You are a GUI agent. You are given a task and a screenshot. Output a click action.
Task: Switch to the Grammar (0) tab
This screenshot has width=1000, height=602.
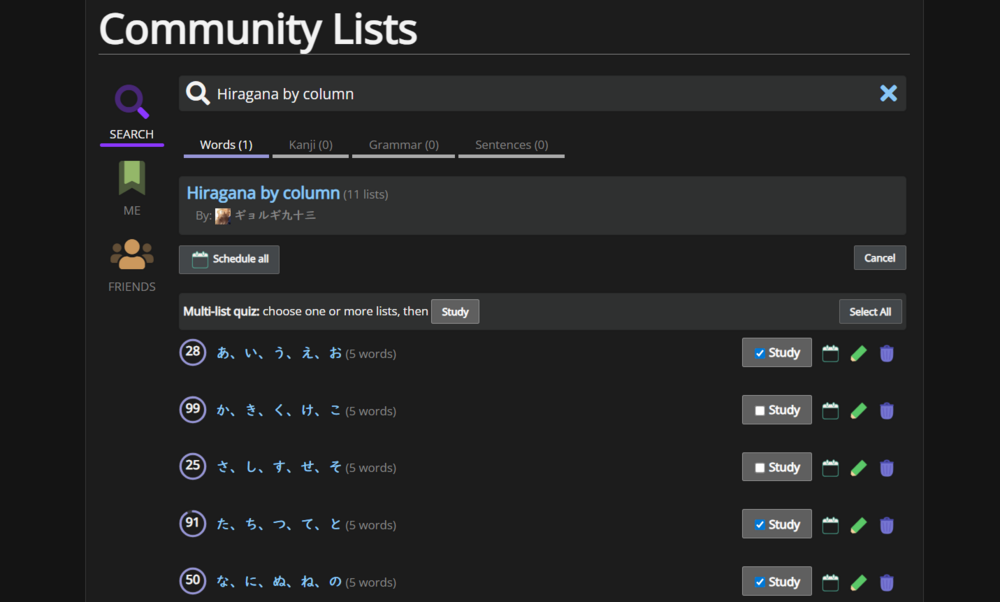click(403, 145)
